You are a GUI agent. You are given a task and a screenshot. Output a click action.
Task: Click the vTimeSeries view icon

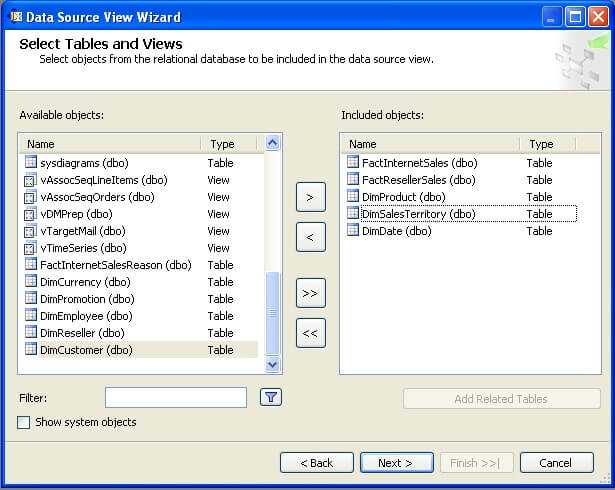(30, 248)
